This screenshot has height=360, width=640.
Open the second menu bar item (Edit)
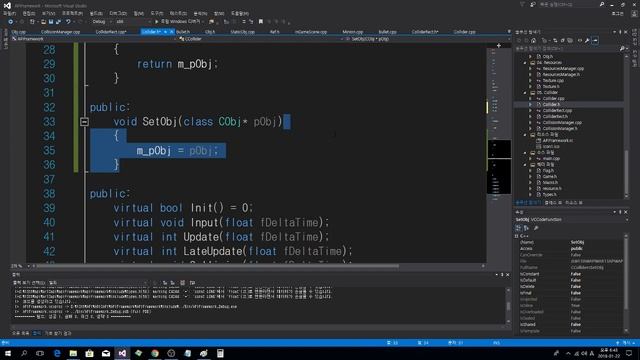(x=29, y=13)
